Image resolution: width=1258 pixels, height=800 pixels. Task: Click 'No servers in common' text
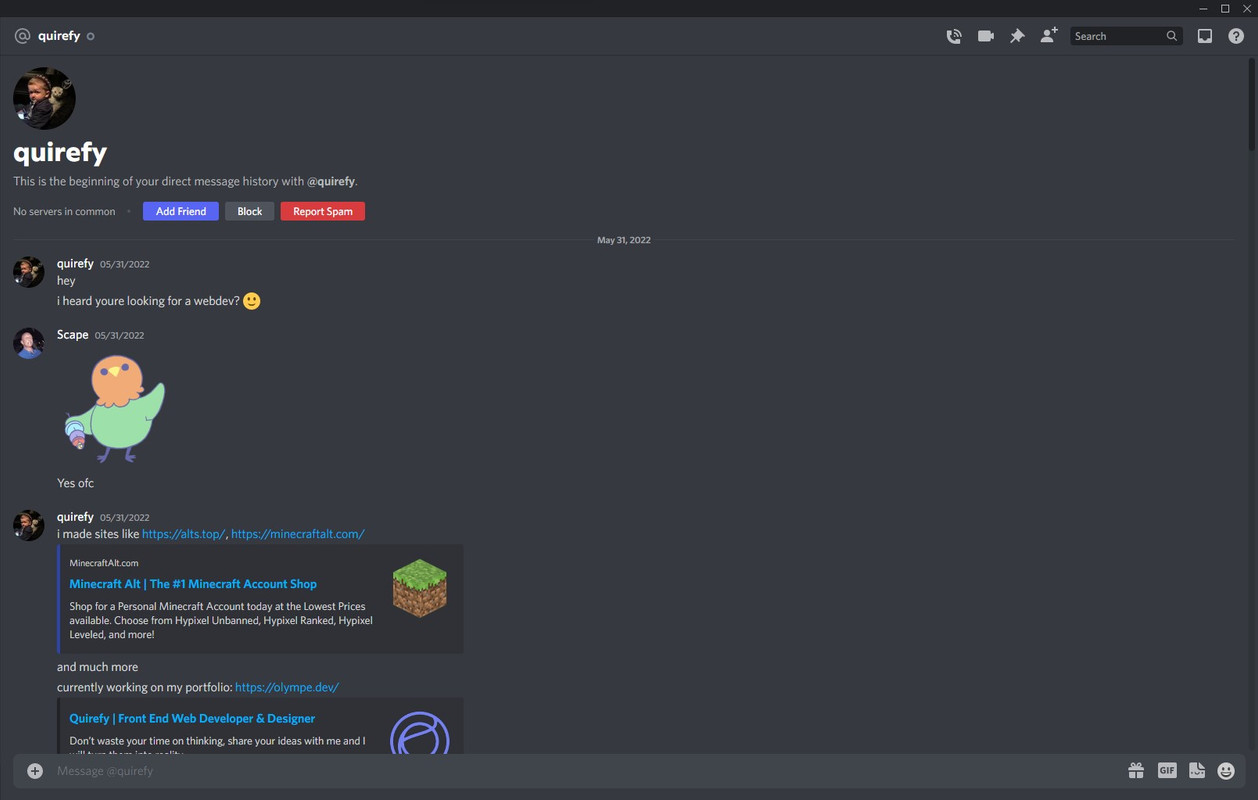(x=64, y=211)
